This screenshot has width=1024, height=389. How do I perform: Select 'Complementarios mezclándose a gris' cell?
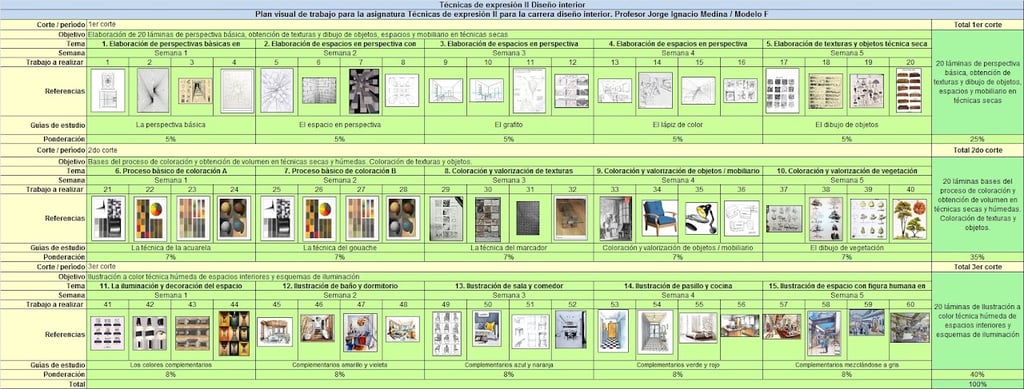[847, 365]
